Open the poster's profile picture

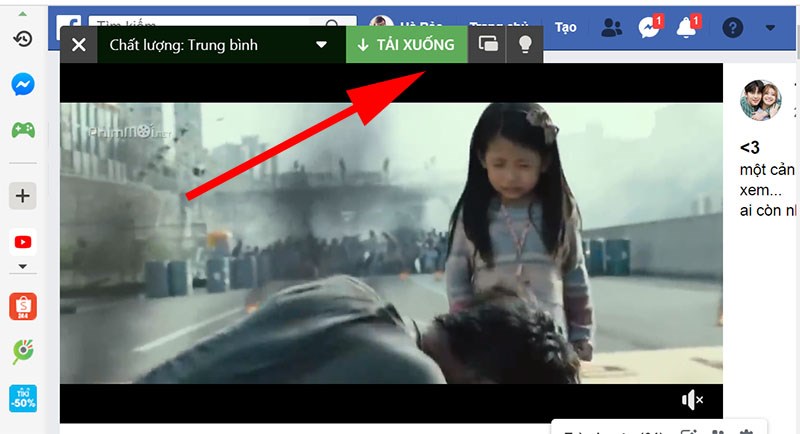coord(761,100)
